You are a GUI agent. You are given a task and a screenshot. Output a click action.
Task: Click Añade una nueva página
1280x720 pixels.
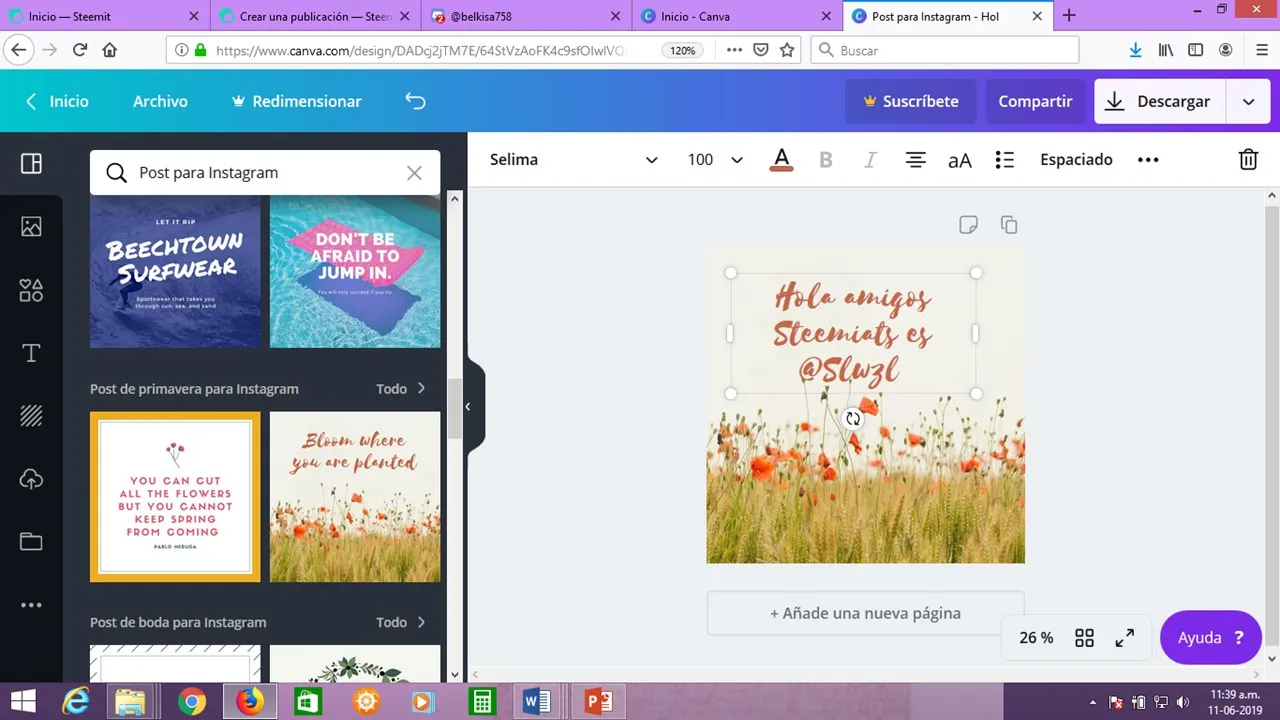click(x=865, y=613)
